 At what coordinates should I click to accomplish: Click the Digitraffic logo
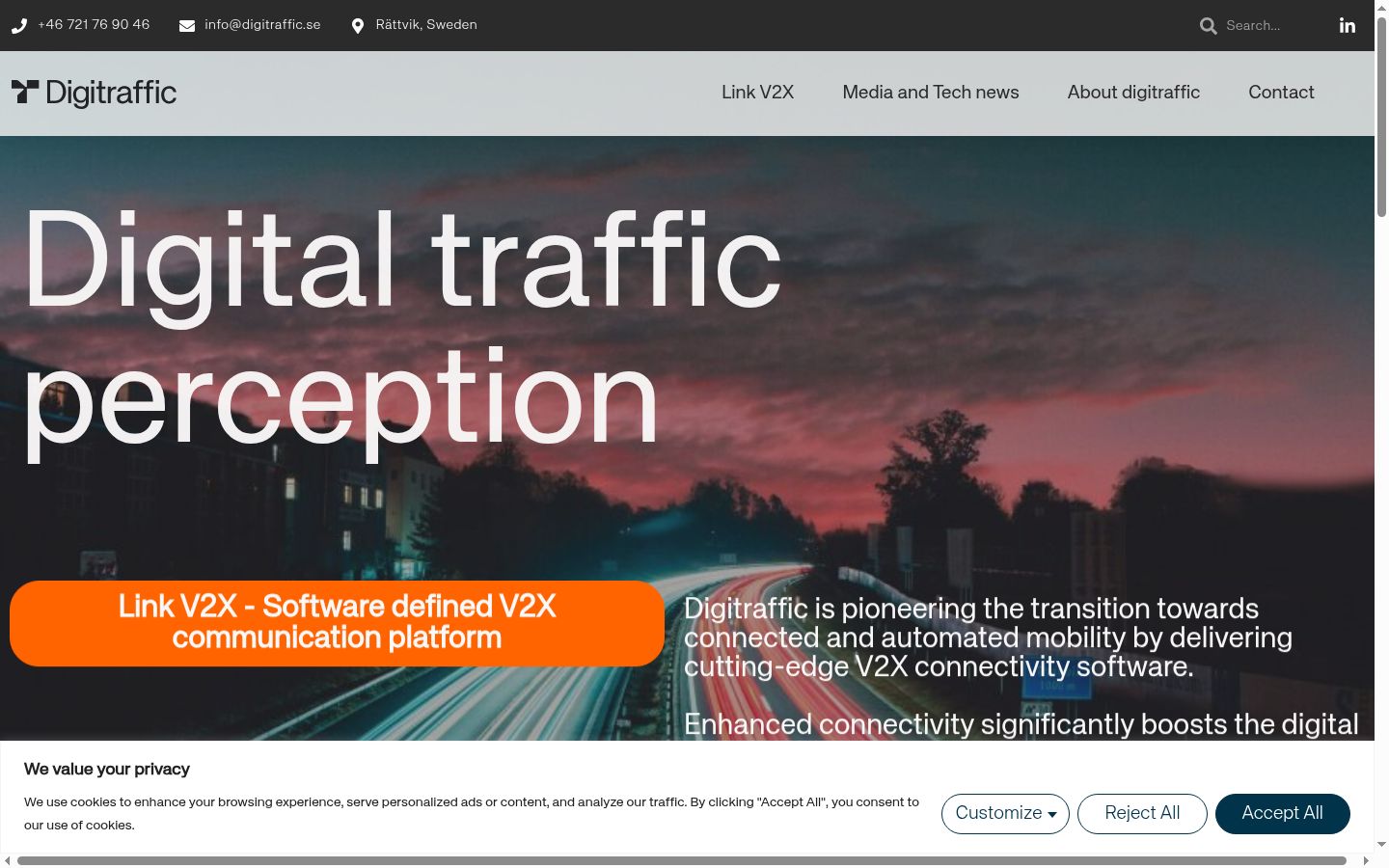click(x=95, y=93)
